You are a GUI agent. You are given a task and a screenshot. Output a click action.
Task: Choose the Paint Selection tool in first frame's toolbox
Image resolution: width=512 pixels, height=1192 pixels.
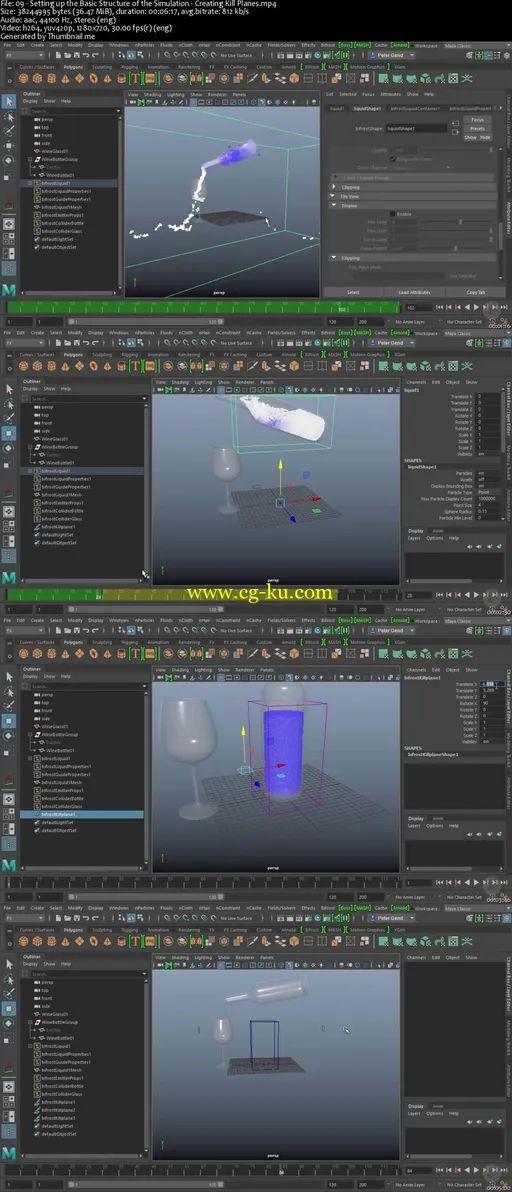point(8,131)
